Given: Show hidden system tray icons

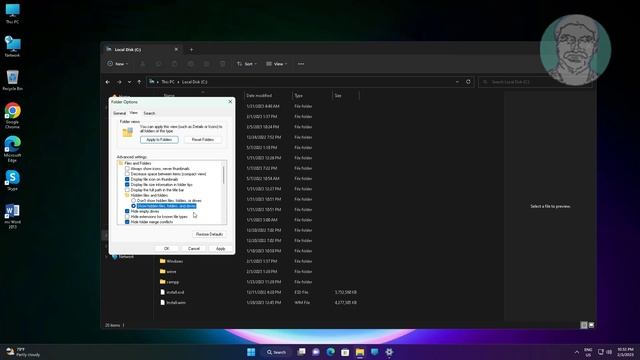Looking at the screenshot, I should click(577, 352).
